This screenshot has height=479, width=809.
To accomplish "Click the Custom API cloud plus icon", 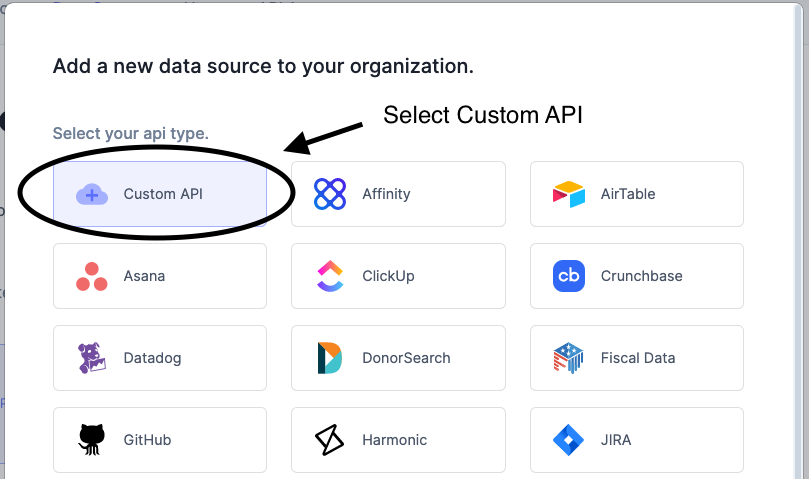I will coord(92,195).
